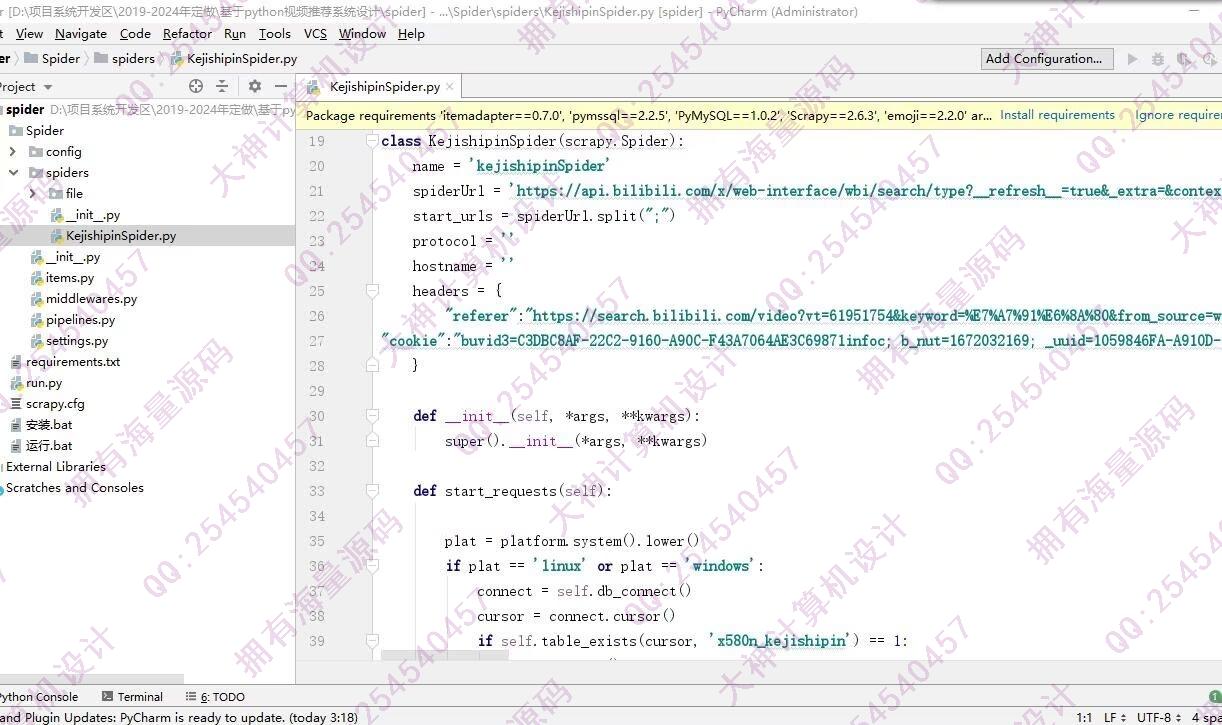Click the Run play icon

pos(1132,59)
